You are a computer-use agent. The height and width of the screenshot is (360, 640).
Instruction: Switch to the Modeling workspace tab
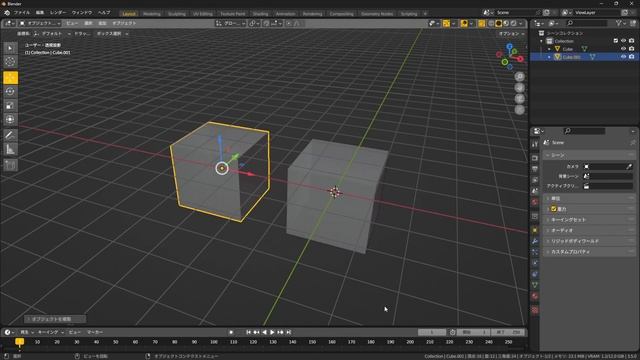click(152, 14)
